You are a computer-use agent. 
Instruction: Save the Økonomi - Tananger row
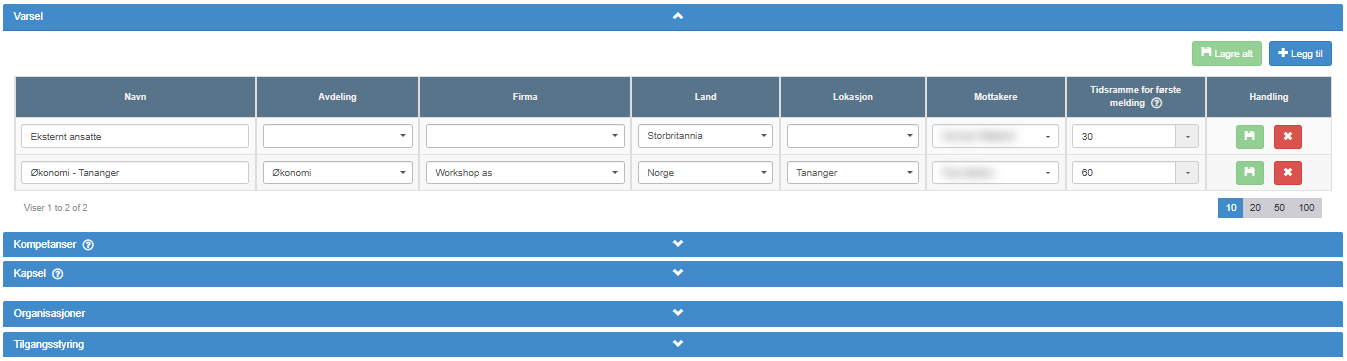click(x=1250, y=173)
